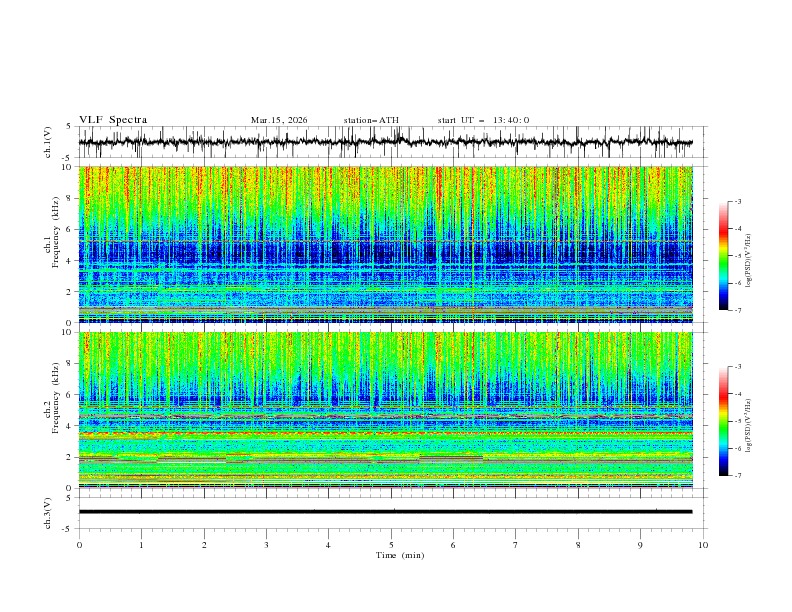This screenshot has height=612, width=792.
Task: Click the "station=ATH" header label
Action: (371, 120)
